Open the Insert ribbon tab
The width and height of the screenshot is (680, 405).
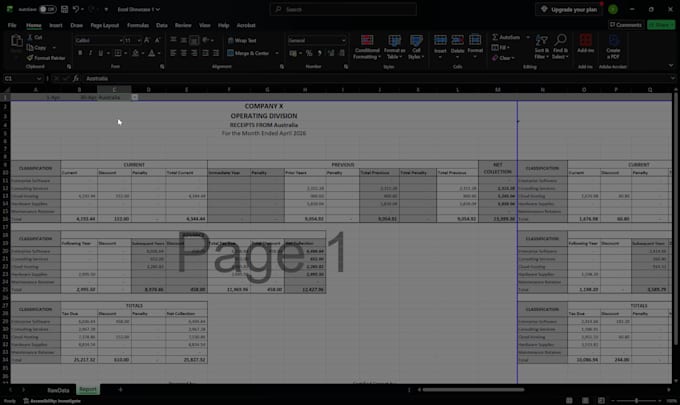click(56, 25)
